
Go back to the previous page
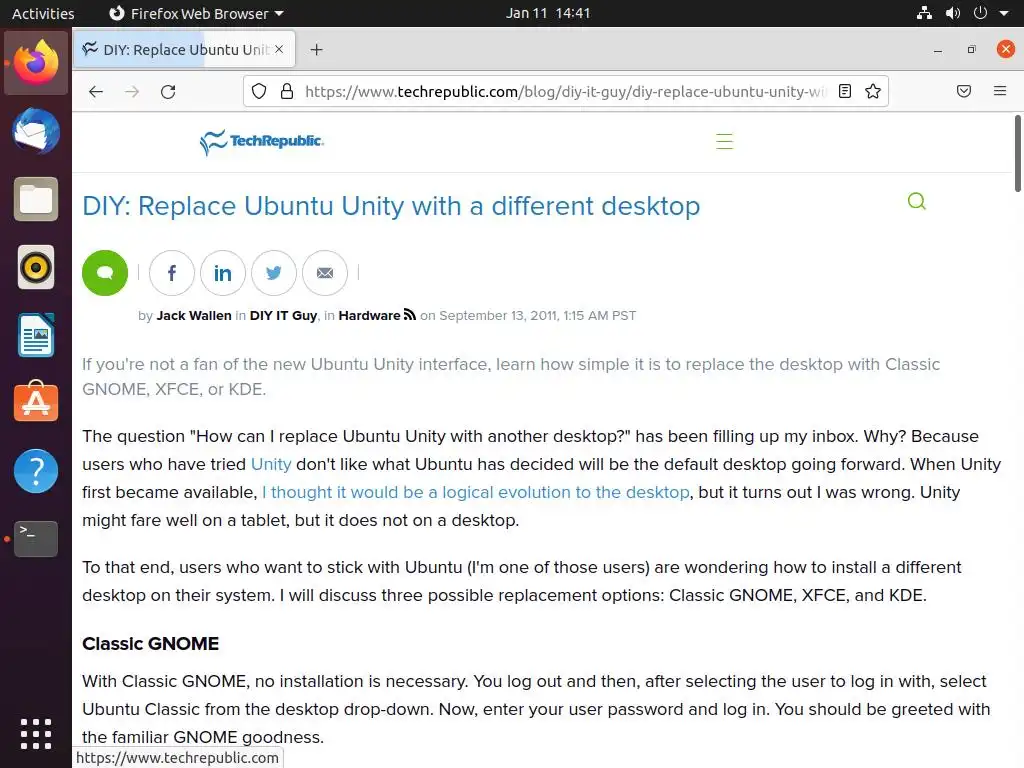click(x=96, y=91)
